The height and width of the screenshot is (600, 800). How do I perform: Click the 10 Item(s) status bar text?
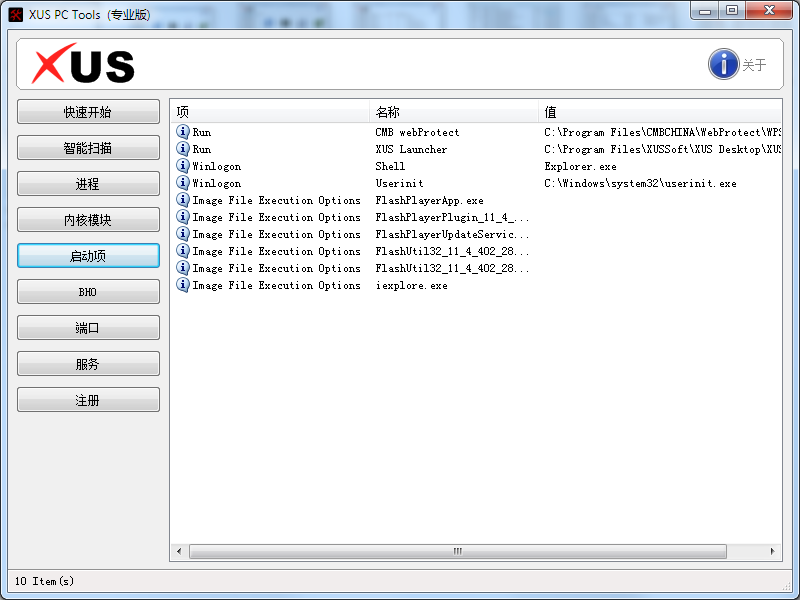44,581
